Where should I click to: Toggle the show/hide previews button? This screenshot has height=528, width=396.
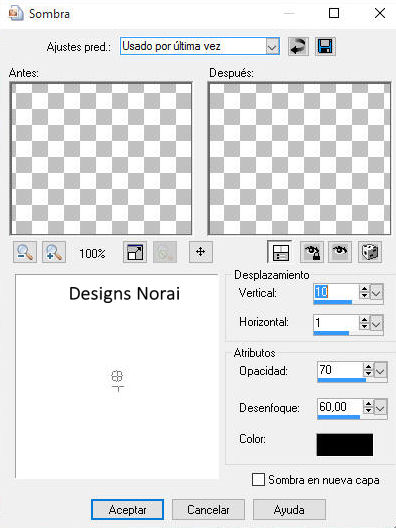pos(279,252)
